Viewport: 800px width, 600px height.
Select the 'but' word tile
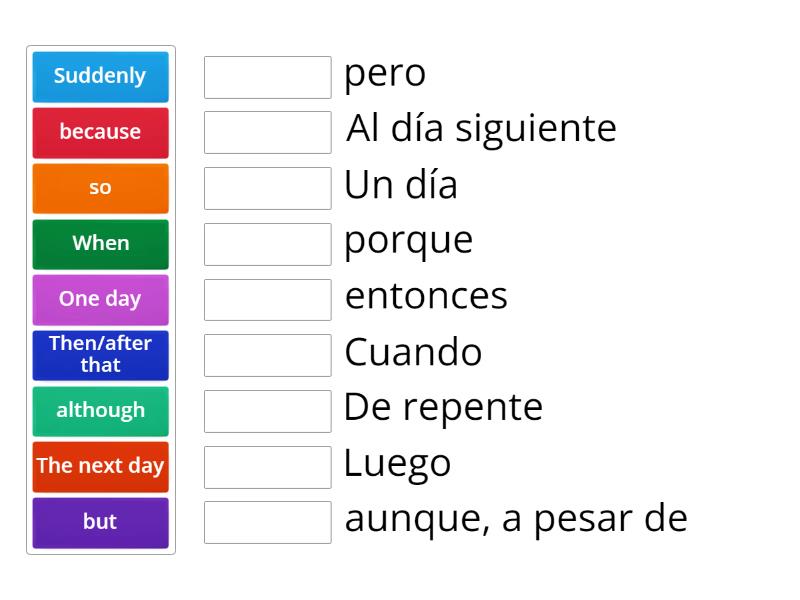tap(100, 523)
